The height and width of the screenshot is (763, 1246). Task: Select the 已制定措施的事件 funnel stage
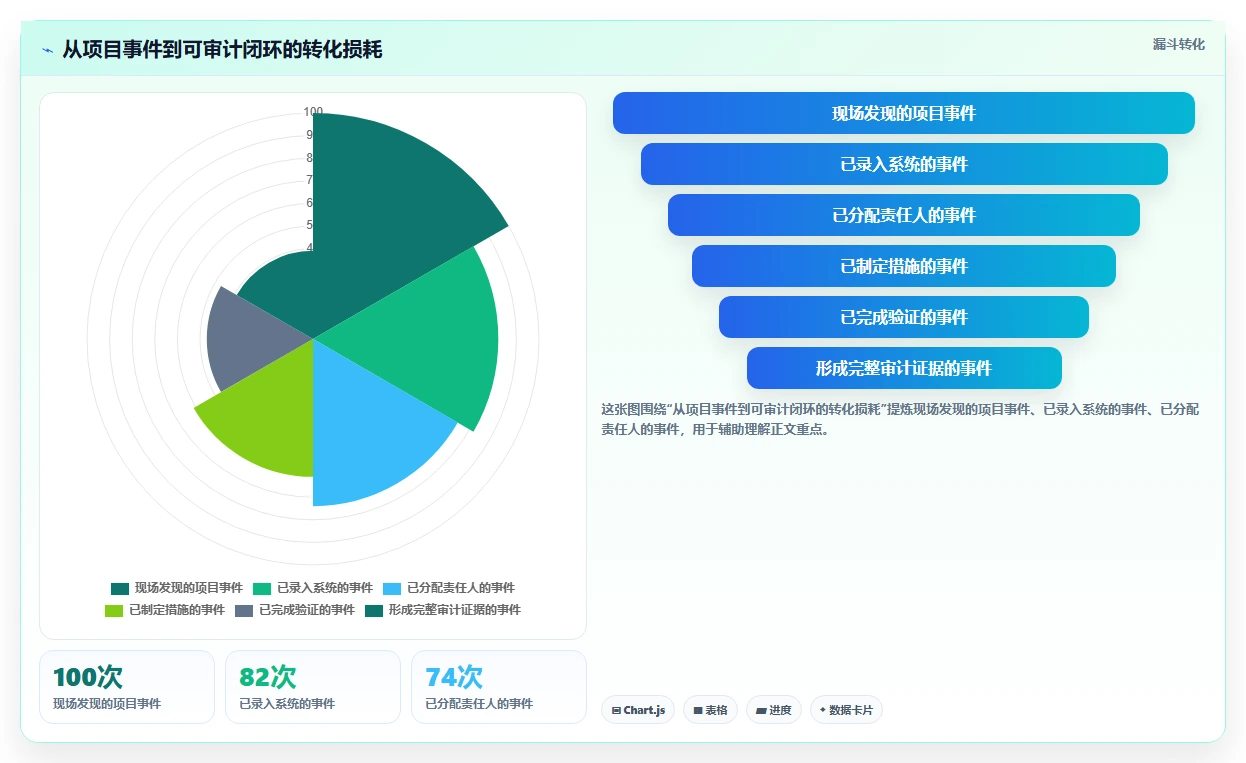(x=904, y=266)
